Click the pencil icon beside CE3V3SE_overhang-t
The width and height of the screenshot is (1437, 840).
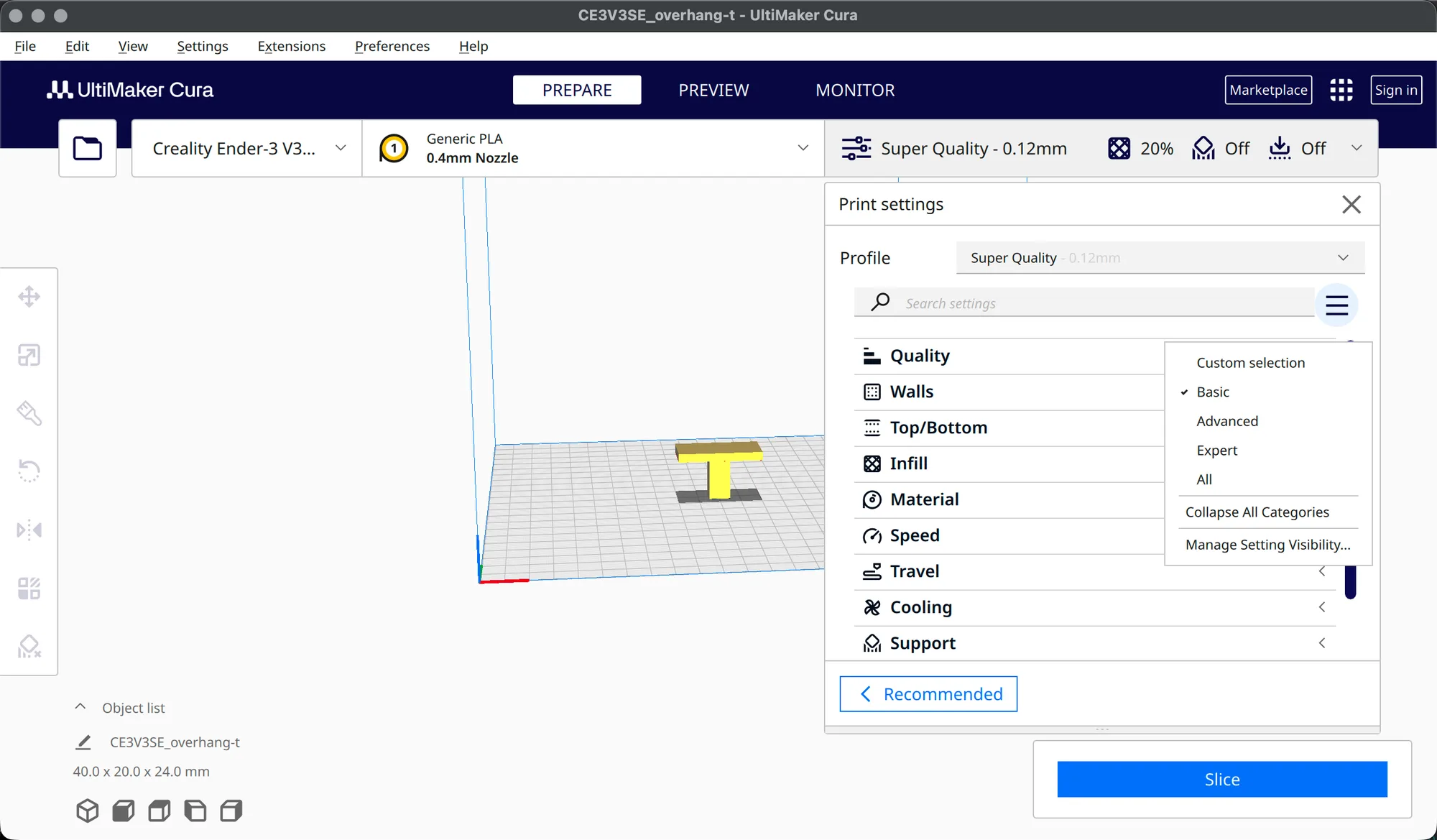click(83, 742)
